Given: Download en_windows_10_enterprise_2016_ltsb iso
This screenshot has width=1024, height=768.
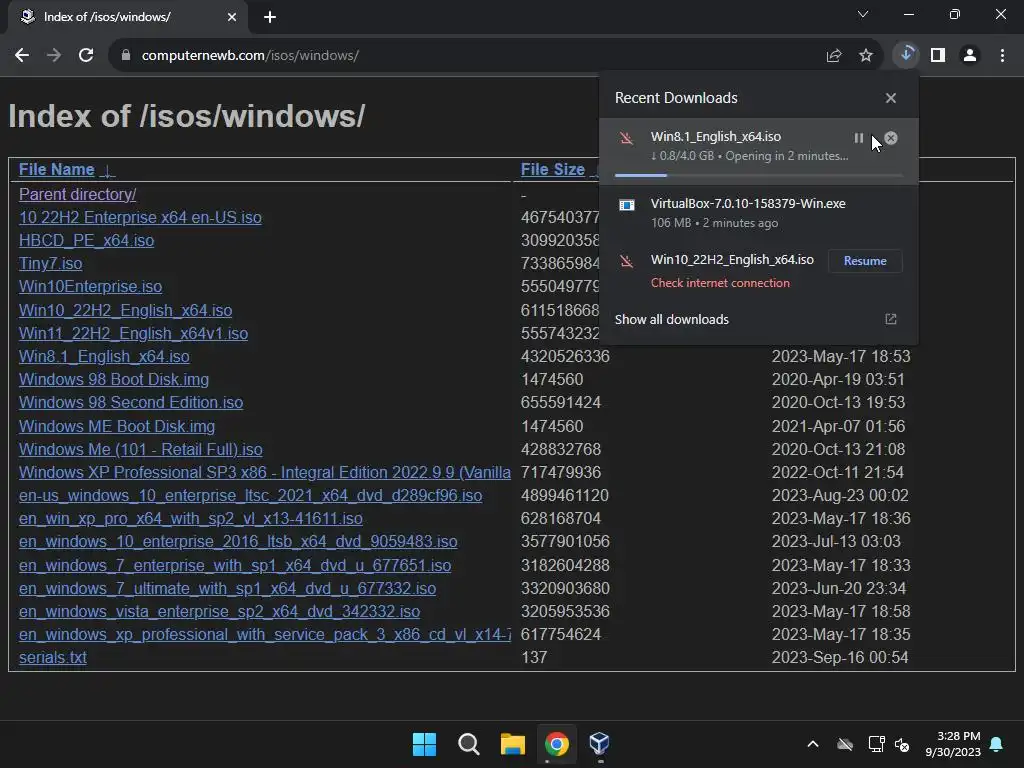Looking at the screenshot, I should click(x=238, y=541).
